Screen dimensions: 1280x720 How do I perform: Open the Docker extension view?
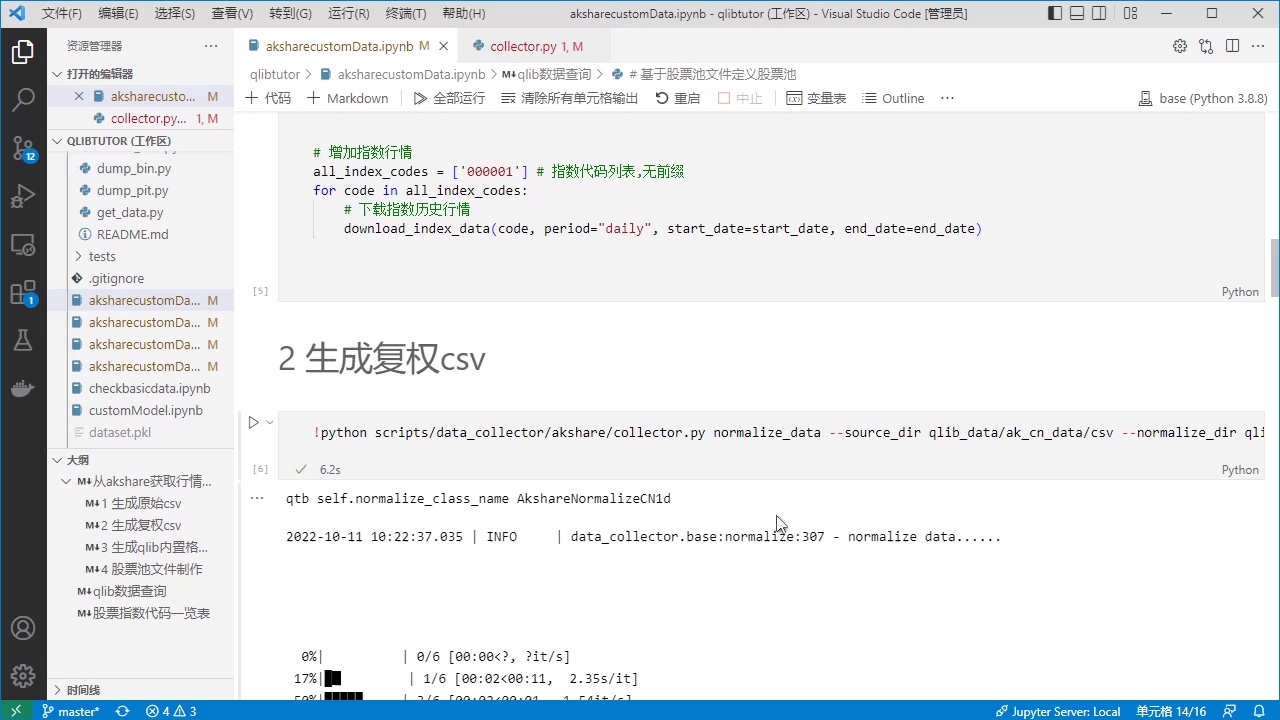(x=22, y=388)
